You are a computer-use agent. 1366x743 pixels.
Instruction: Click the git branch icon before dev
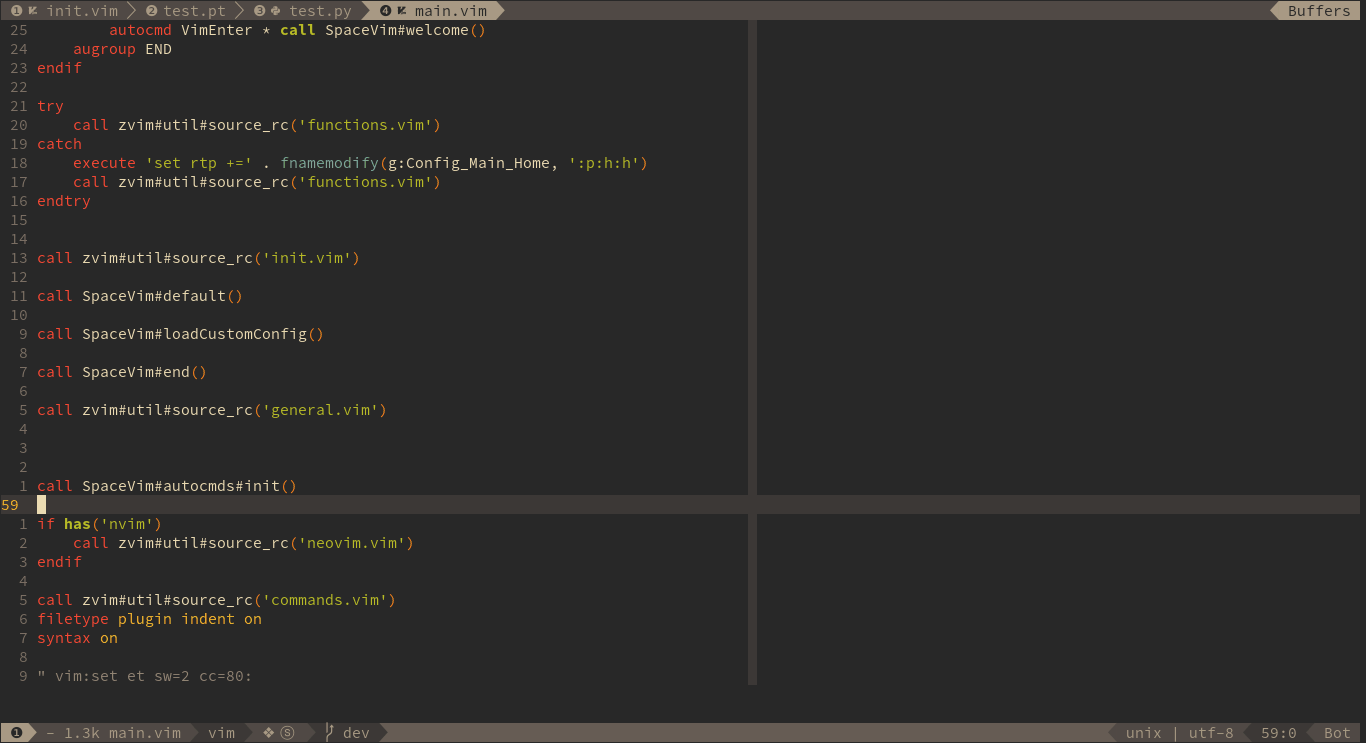tap(328, 732)
